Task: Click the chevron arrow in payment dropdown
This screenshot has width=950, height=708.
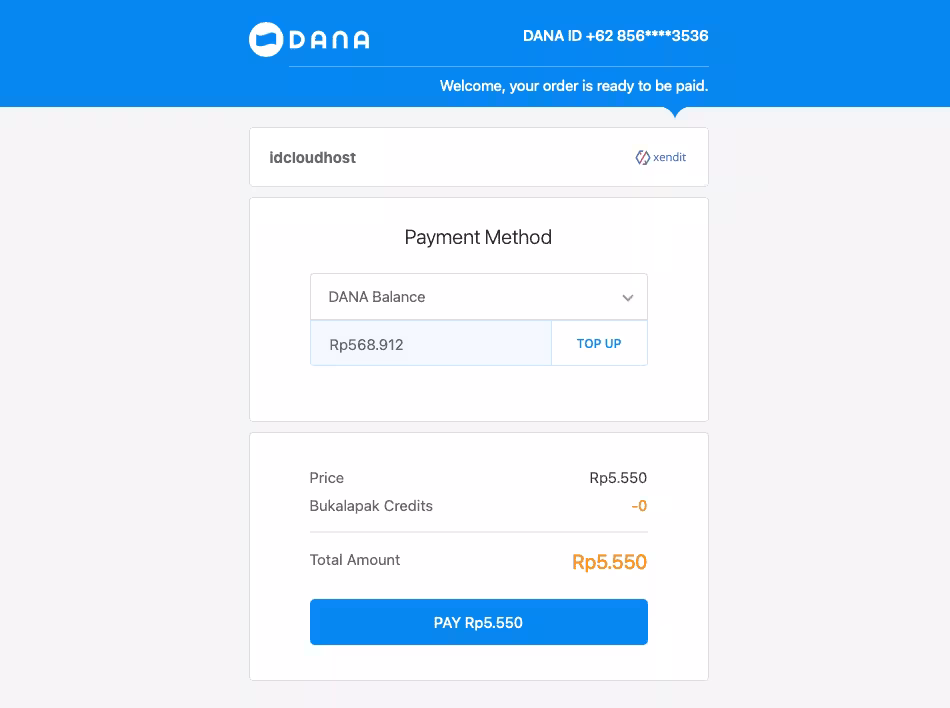Action: tap(628, 297)
